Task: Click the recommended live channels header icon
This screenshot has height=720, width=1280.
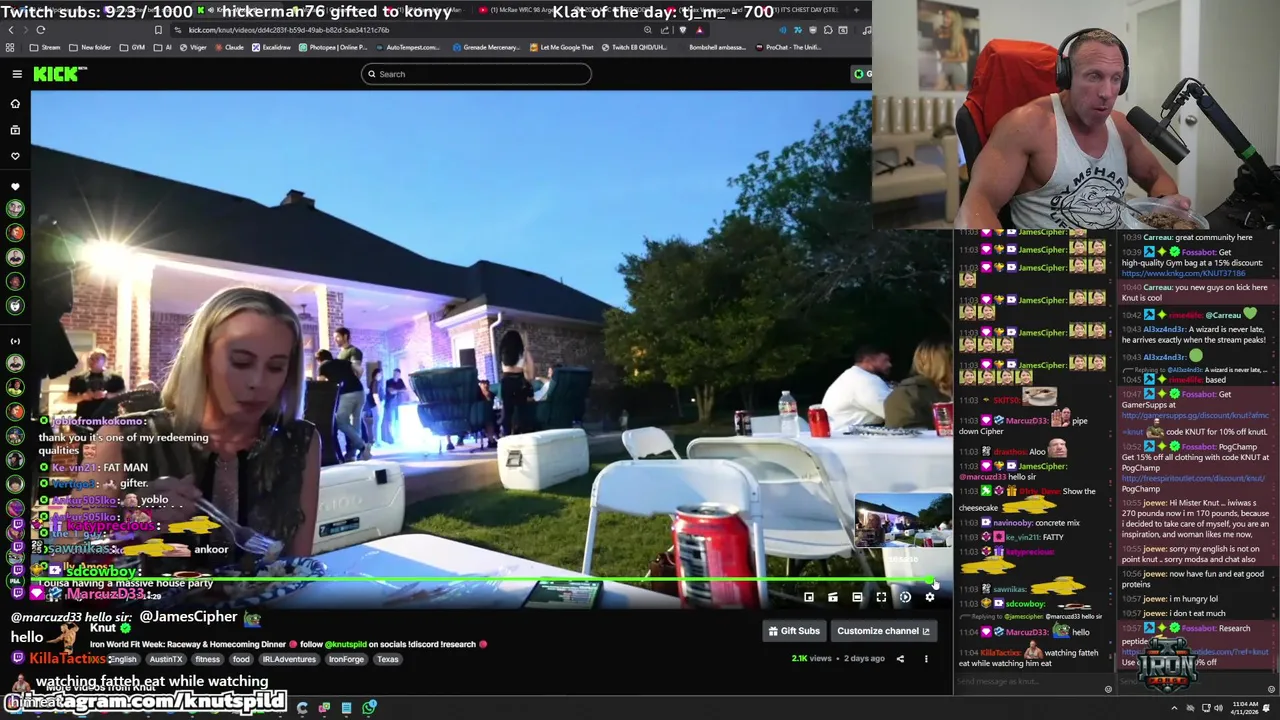Action: [15, 341]
